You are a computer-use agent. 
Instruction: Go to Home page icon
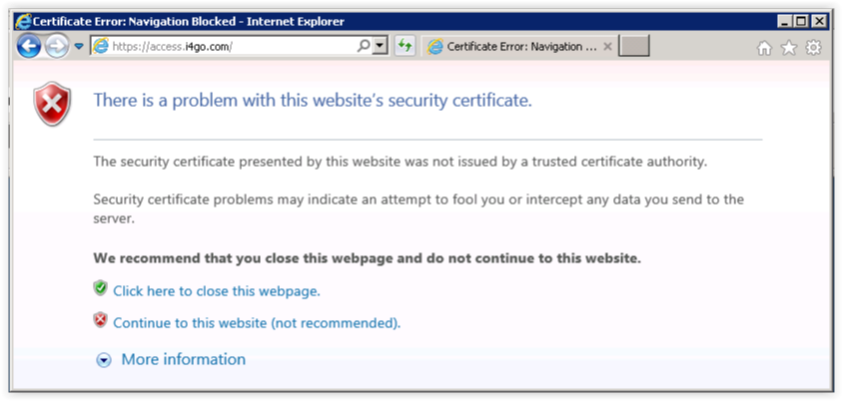pyautogui.click(x=763, y=48)
